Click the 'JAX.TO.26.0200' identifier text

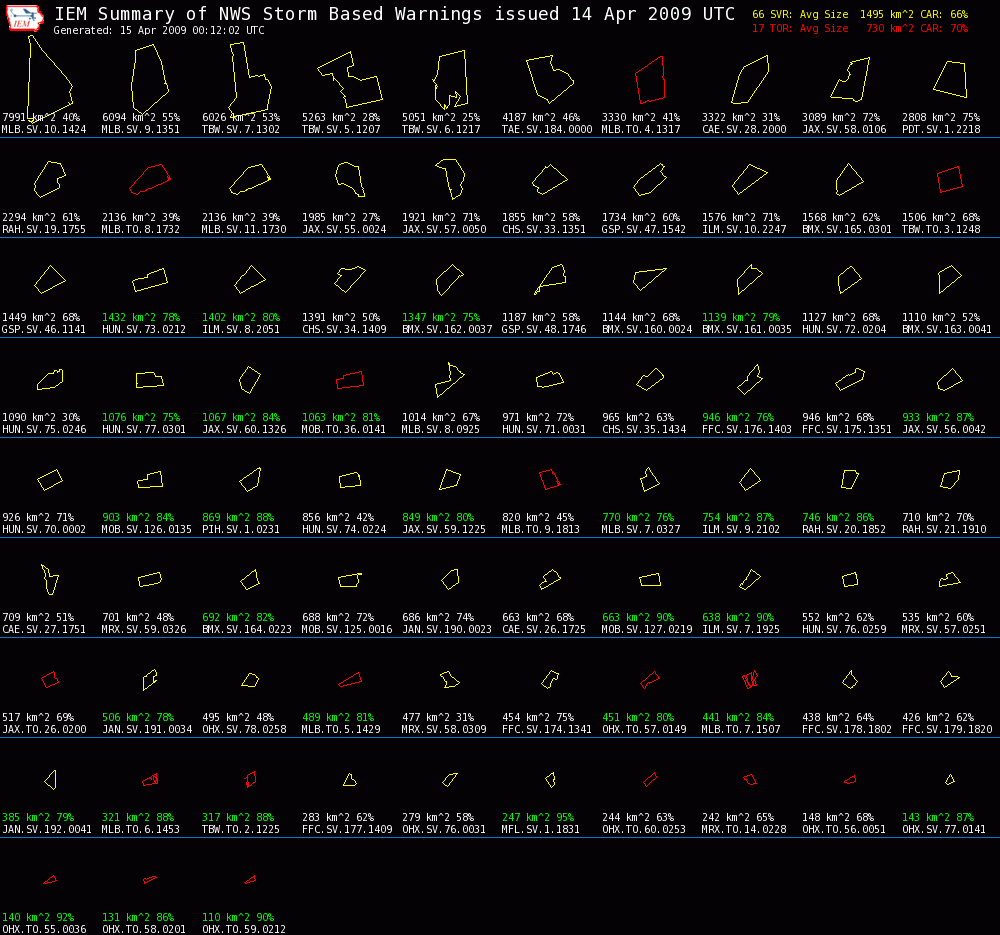click(45, 730)
